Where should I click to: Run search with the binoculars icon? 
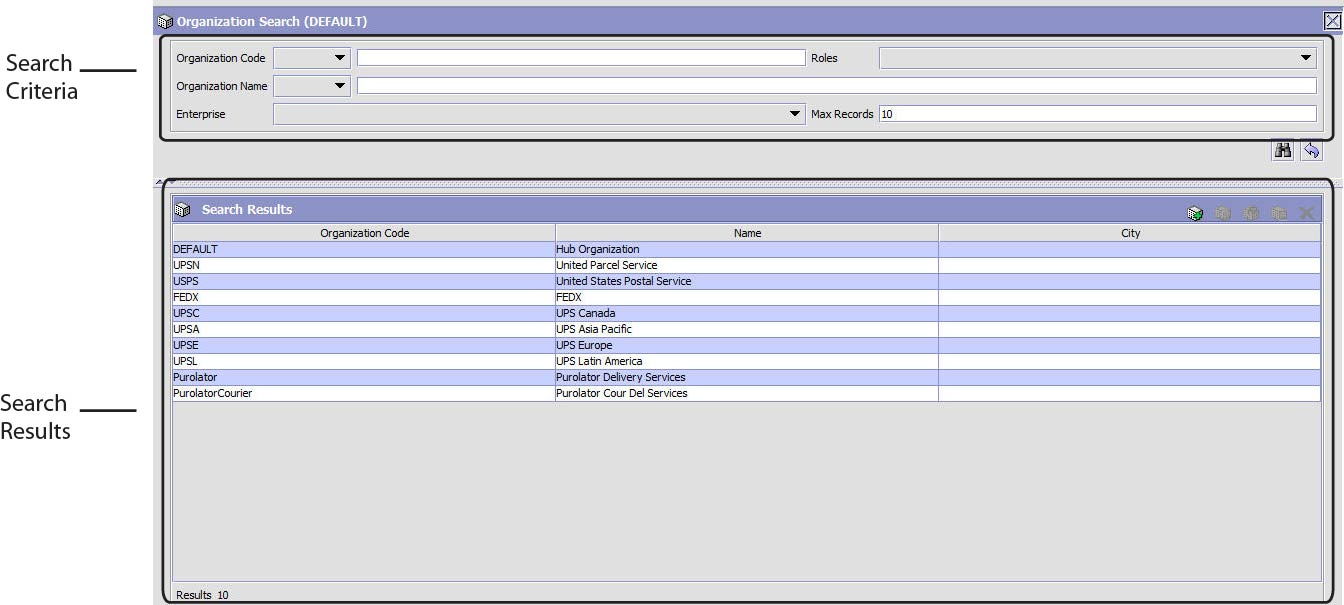(x=1283, y=150)
